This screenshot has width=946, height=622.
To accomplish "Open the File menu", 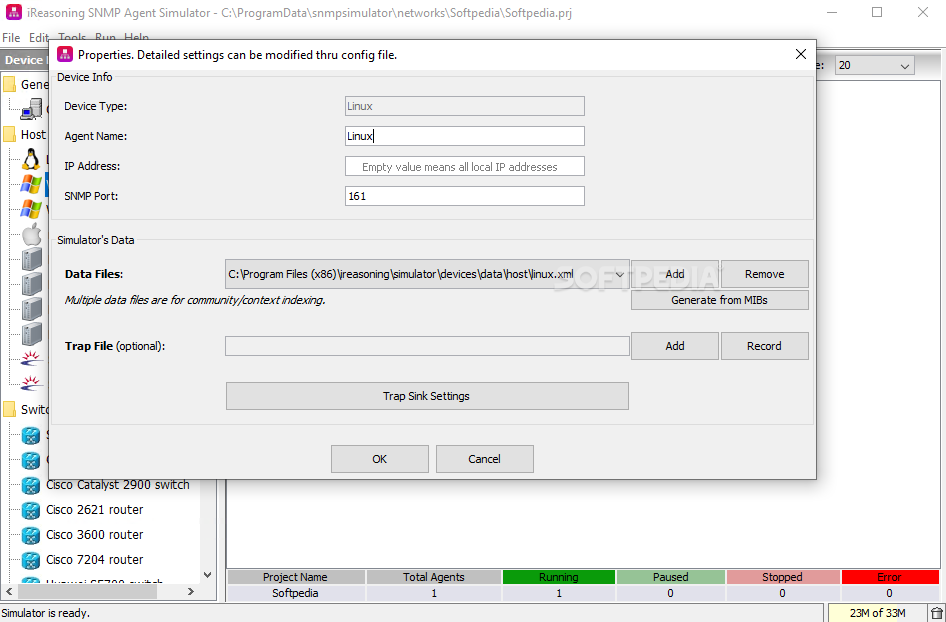I will click(x=11, y=37).
